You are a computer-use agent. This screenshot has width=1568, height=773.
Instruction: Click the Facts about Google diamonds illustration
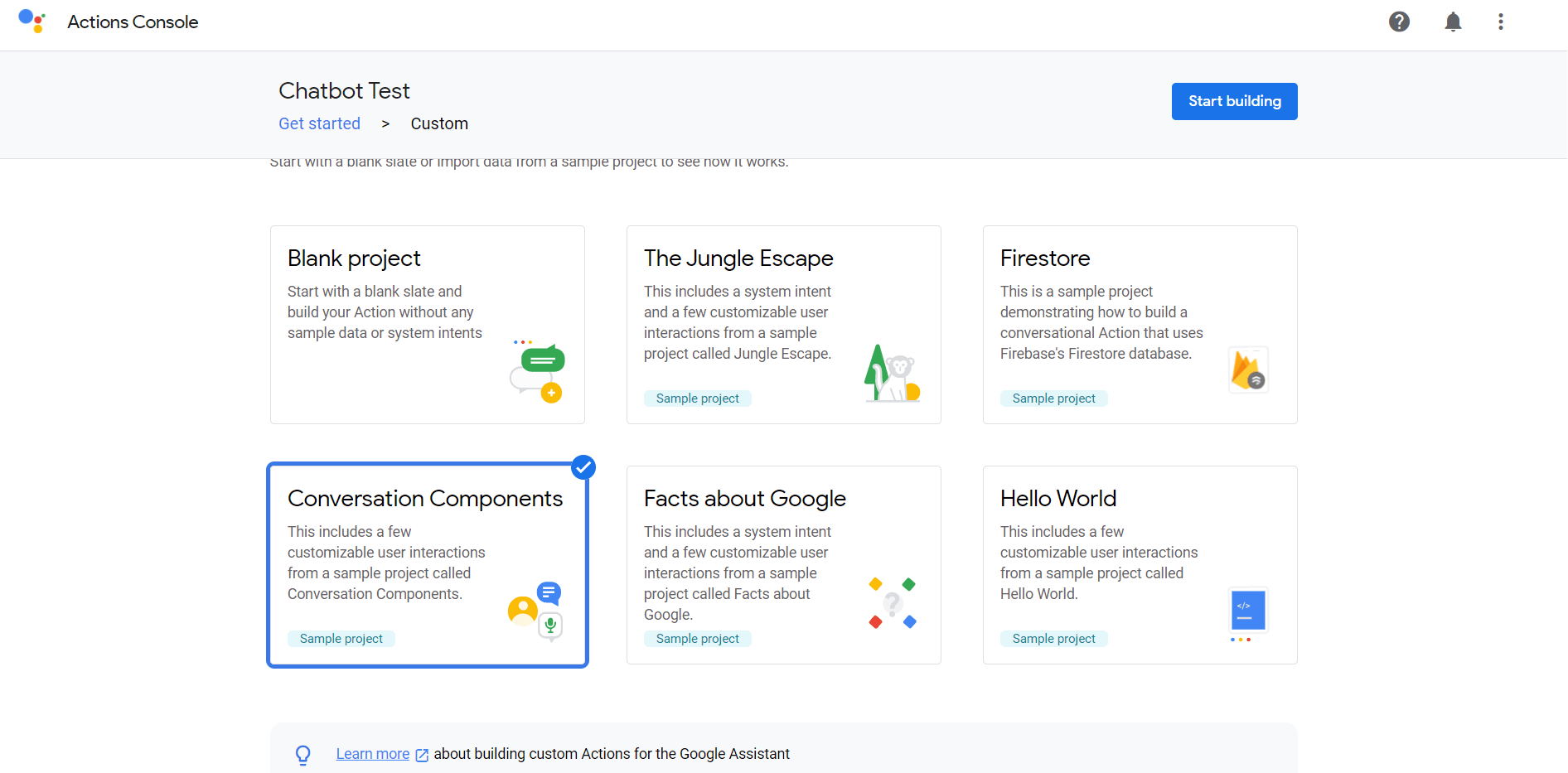tap(893, 603)
